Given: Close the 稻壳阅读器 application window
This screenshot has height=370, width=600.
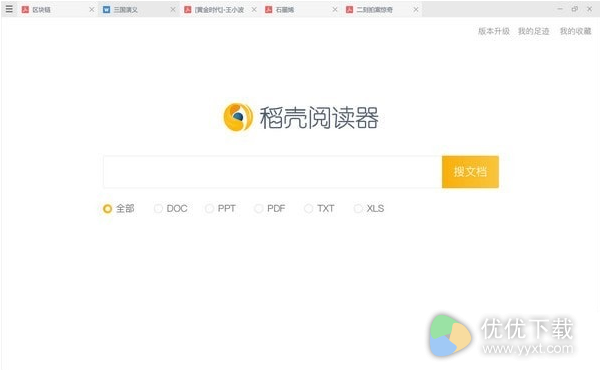Looking at the screenshot, I should pos(589,9).
